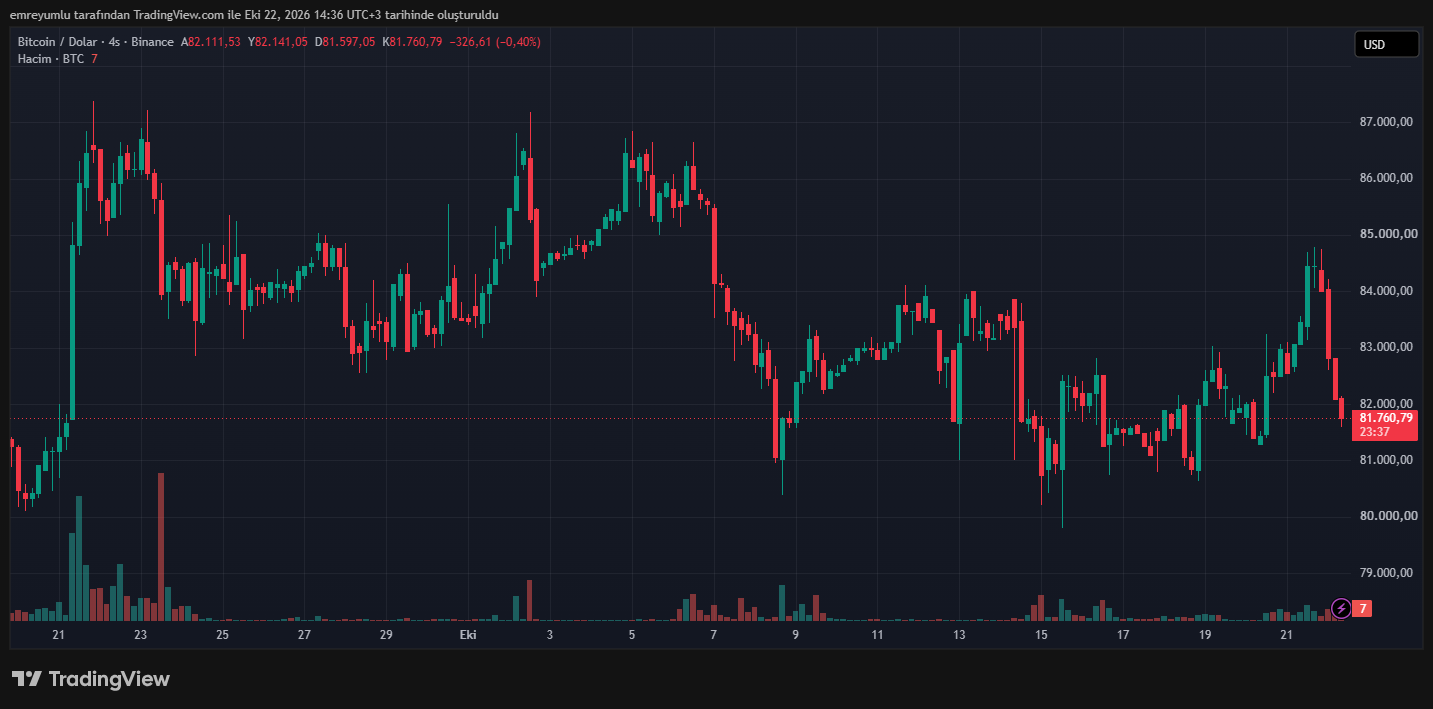Click the 23 date label on time axis
1433x709 pixels.
pyautogui.click(x=140, y=635)
